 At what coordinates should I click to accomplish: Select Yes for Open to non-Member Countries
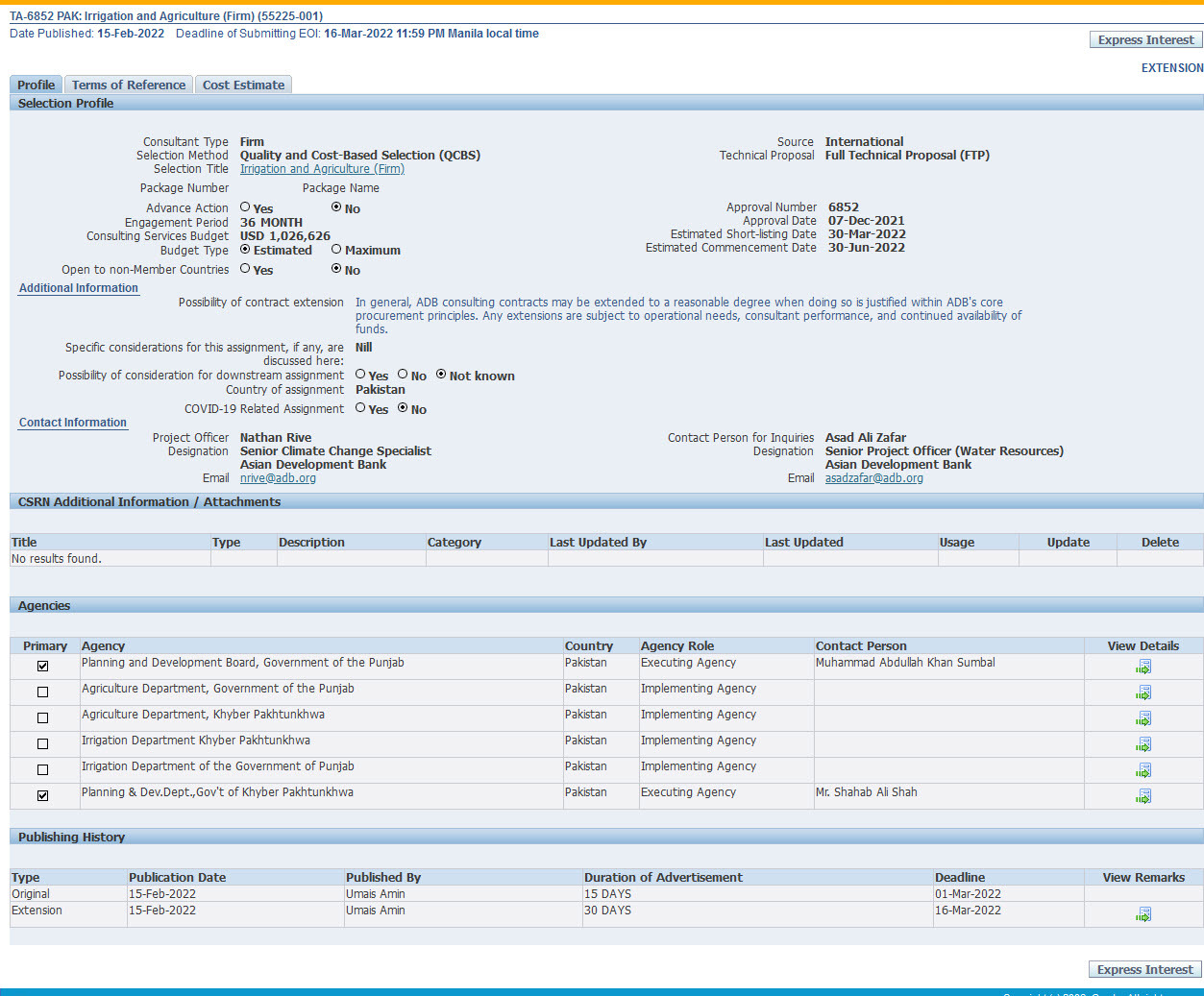245,269
